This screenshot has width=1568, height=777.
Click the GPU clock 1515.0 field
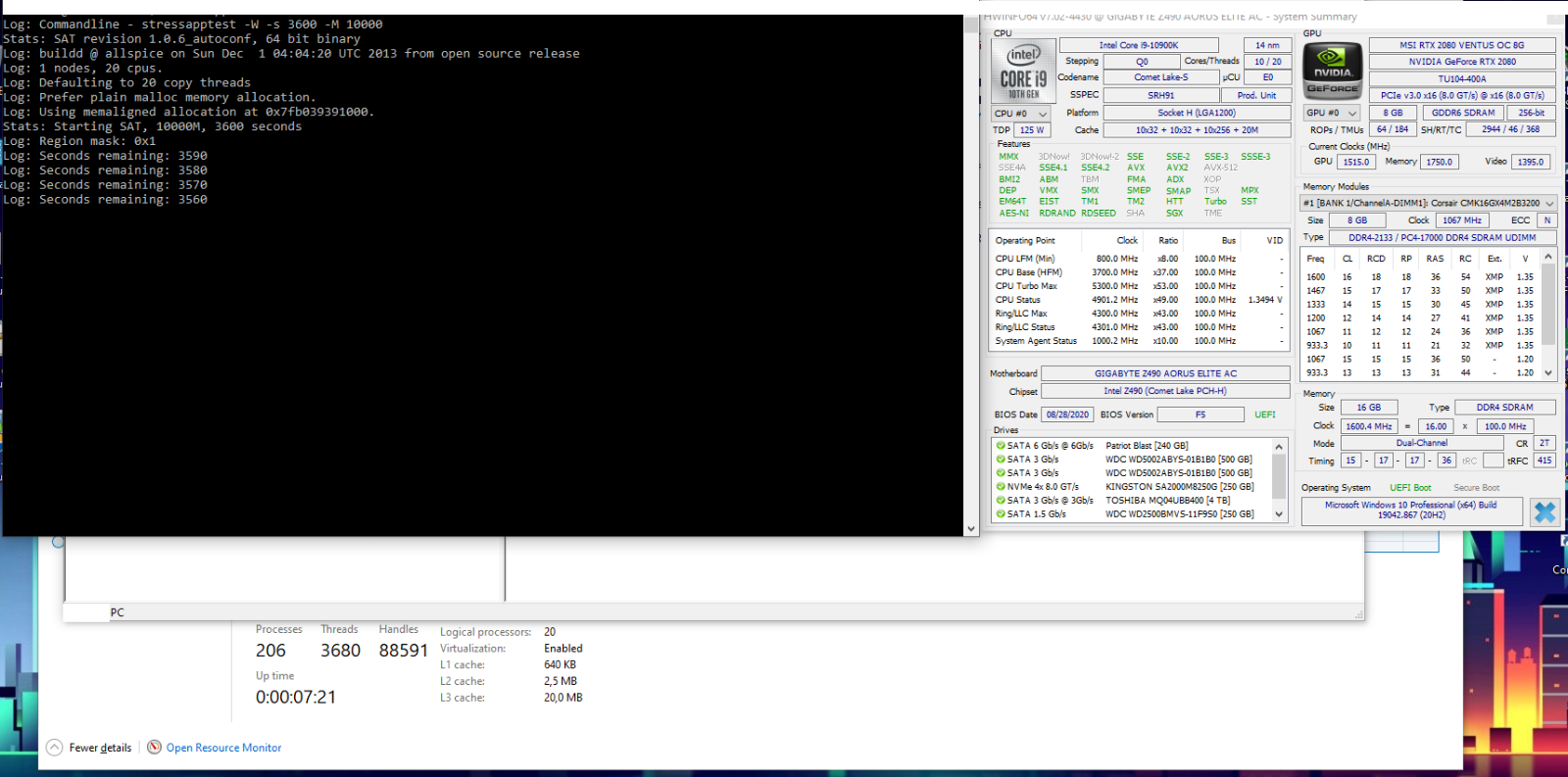tap(1356, 162)
